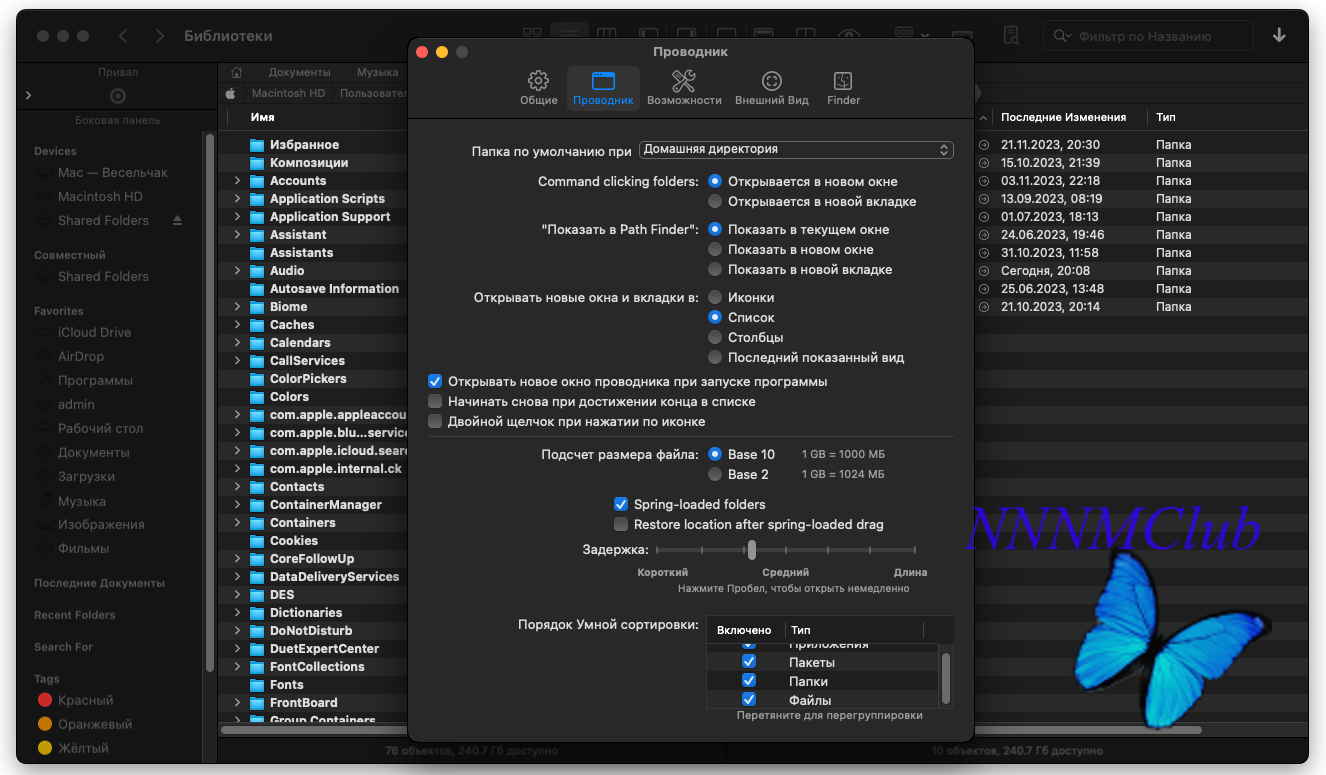Click the Macintosh HD drive icon in sidebar
Screen dimensions: 1326x775
coord(45,197)
